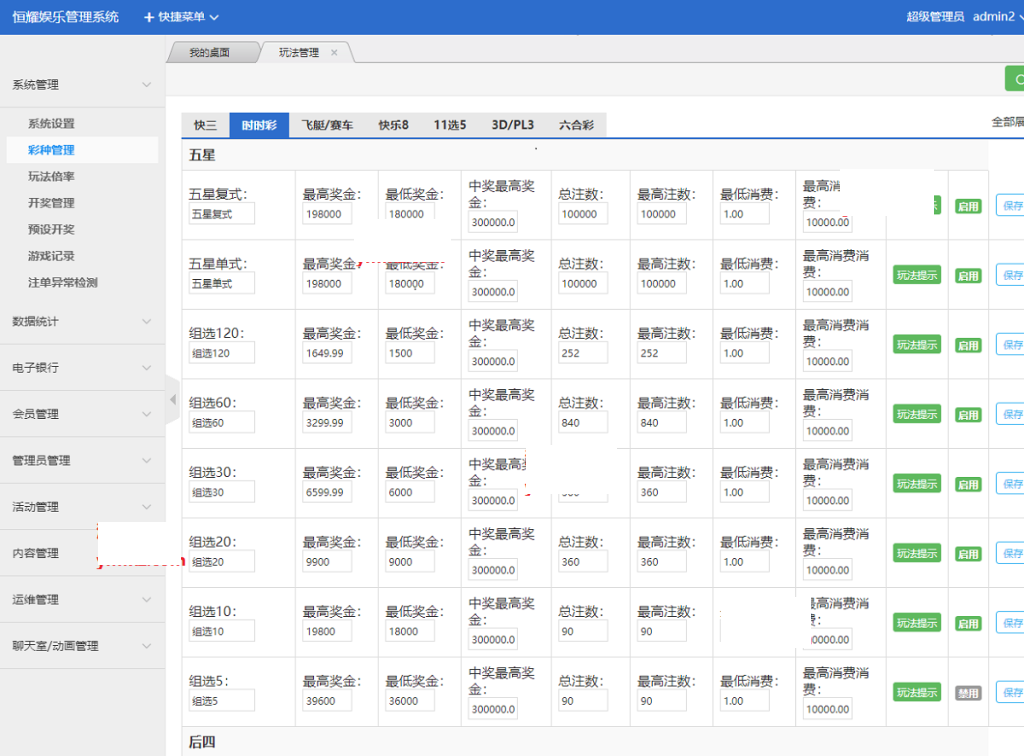Screen dimensions: 1024x756
Task: Close the 玩法管理 tab with its x icon
Action: tap(334, 53)
